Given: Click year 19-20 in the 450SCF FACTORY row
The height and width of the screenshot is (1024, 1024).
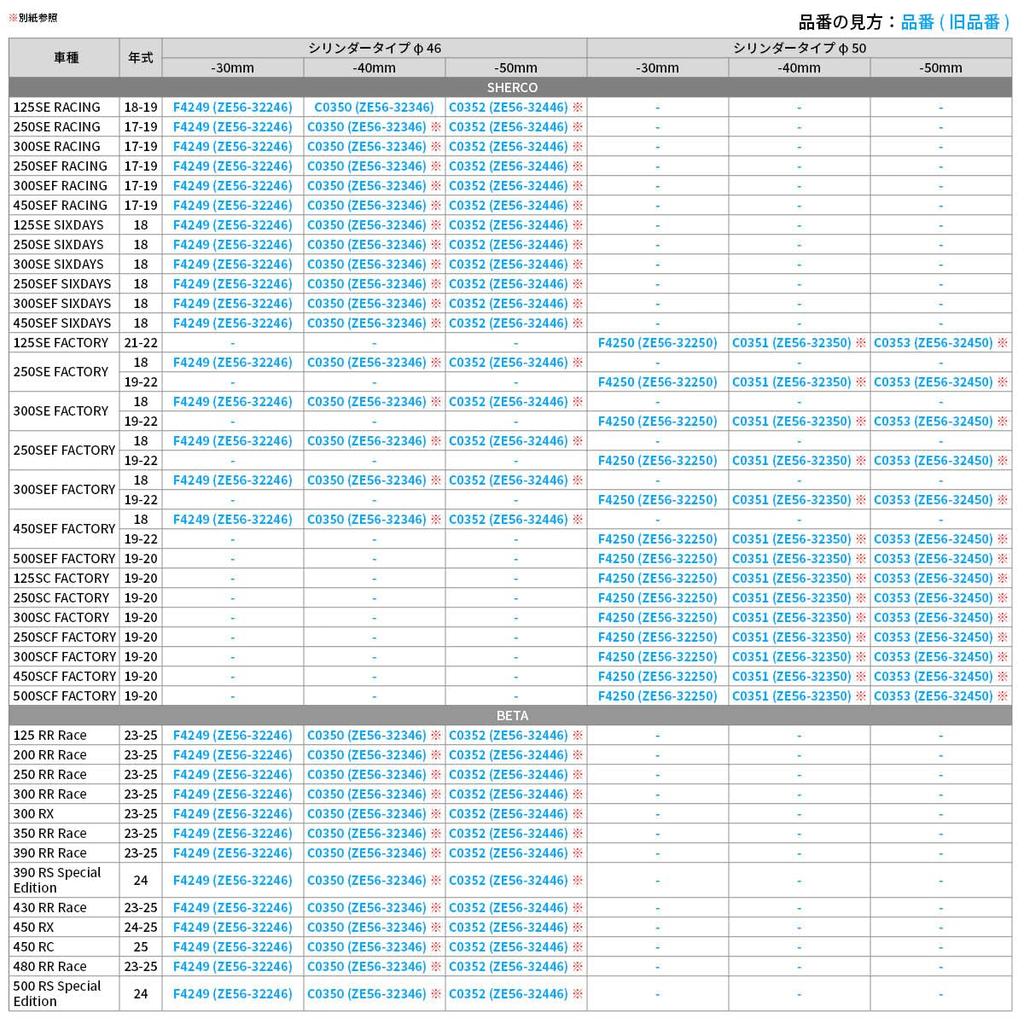Looking at the screenshot, I should pos(140,676).
